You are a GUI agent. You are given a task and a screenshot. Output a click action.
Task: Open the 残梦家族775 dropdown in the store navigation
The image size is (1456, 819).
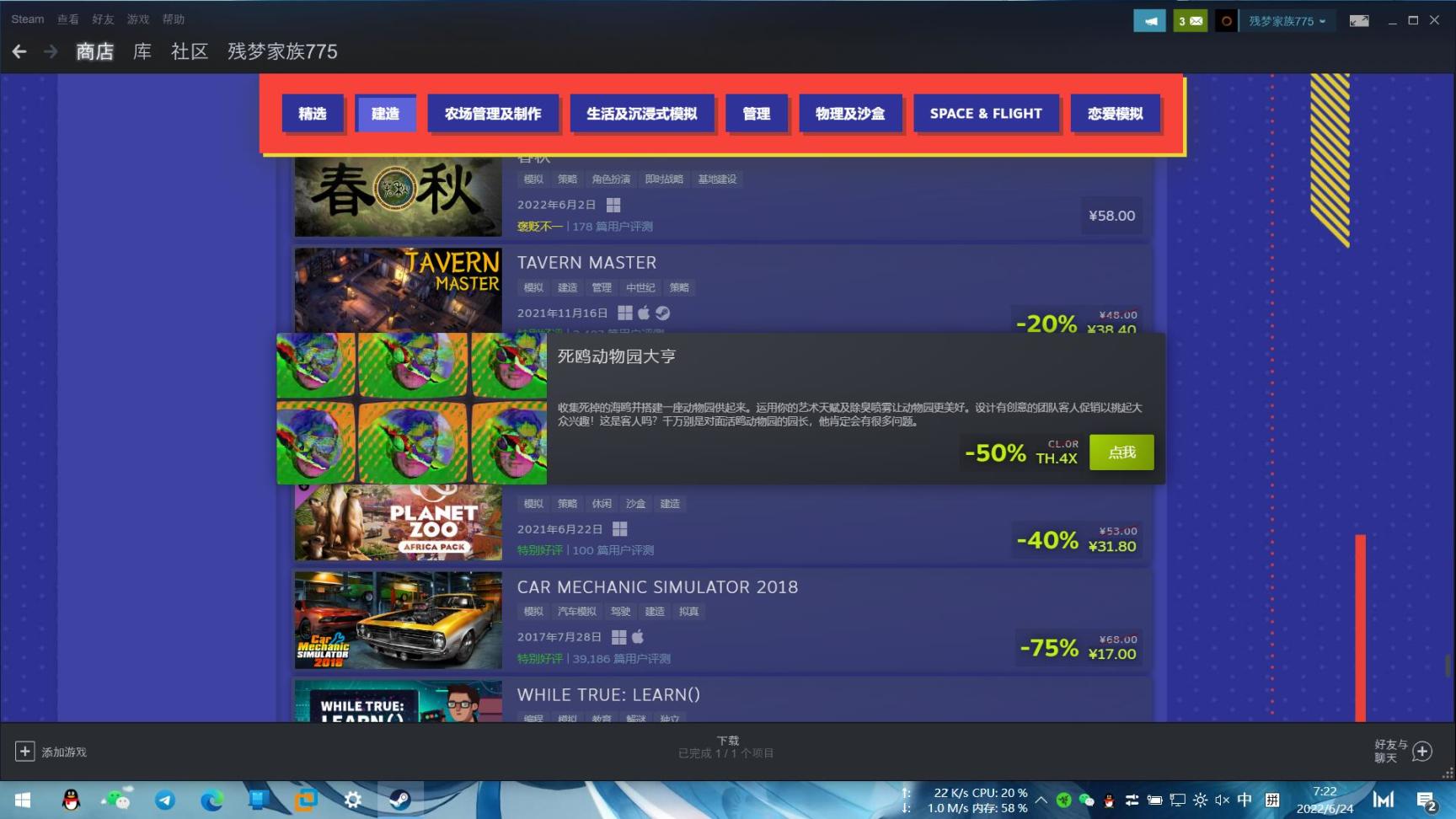(x=281, y=51)
